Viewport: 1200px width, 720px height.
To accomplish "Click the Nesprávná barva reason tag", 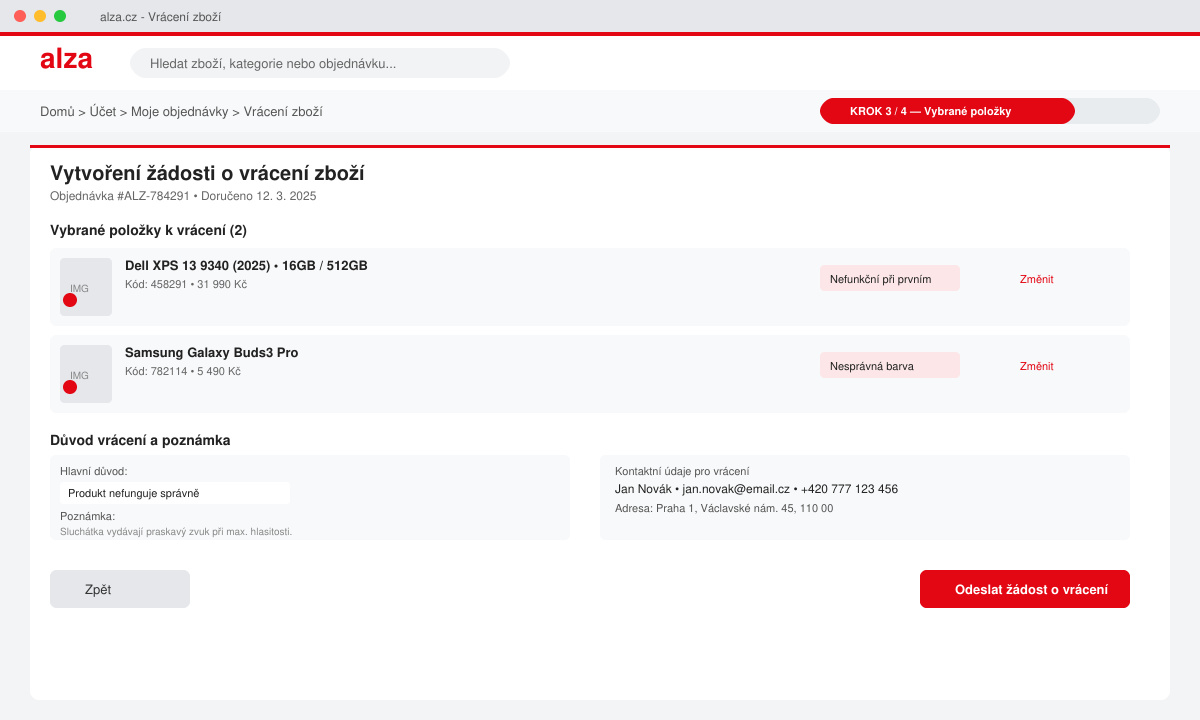I will pos(890,365).
